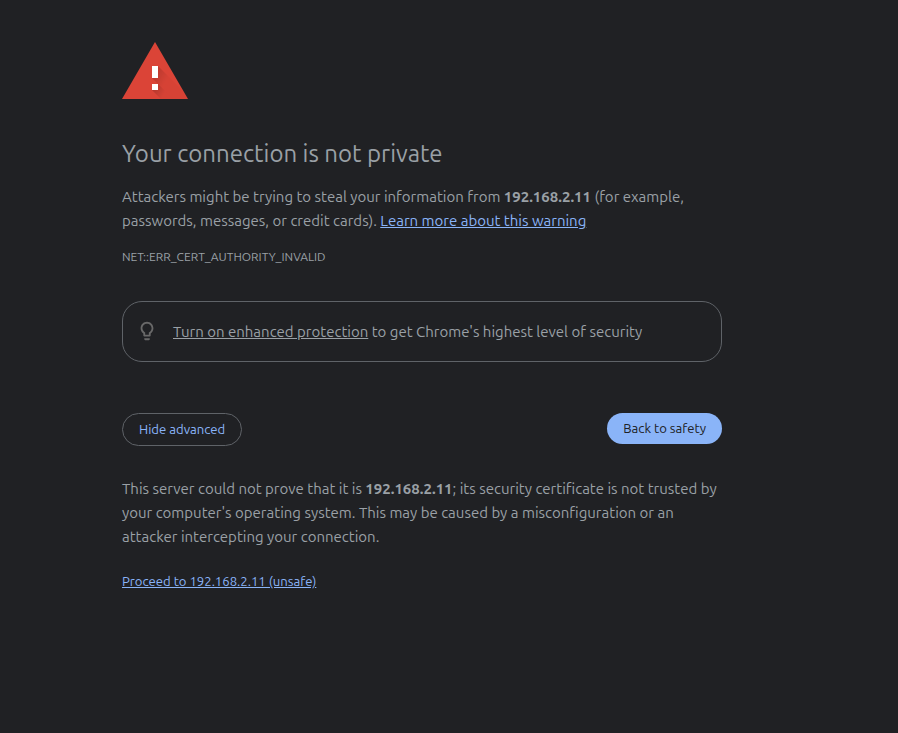Click "attacker intercepting your connection" text
The height and width of the screenshot is (733, 898).
coord(250,537)
